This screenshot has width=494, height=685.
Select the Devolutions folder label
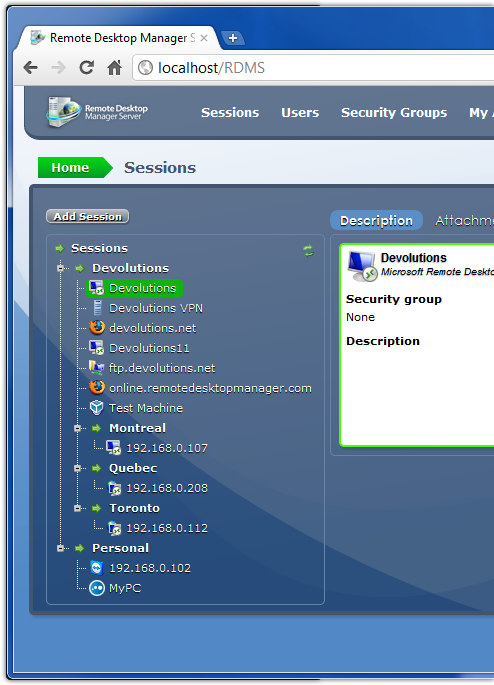(x=131, y=268)
